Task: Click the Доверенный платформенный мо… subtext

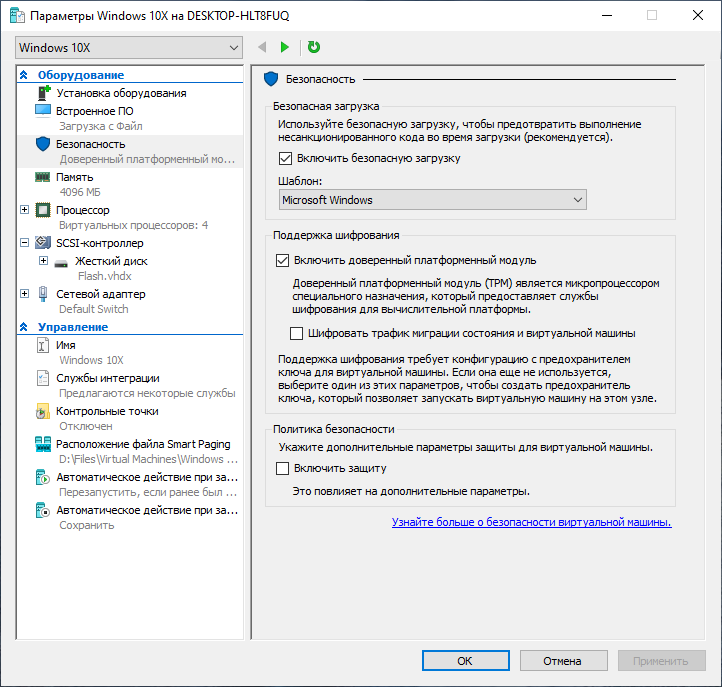Action: [147, 159]
